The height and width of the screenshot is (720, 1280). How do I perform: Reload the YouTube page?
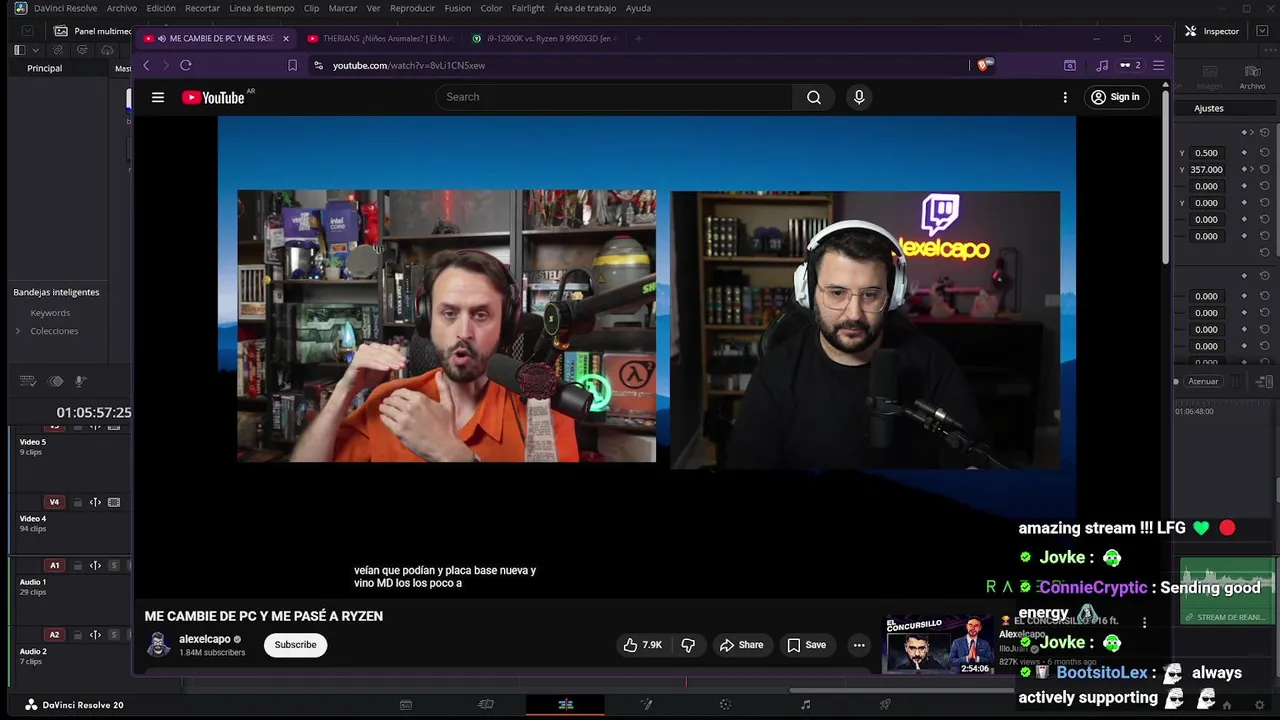coord(186,65)
